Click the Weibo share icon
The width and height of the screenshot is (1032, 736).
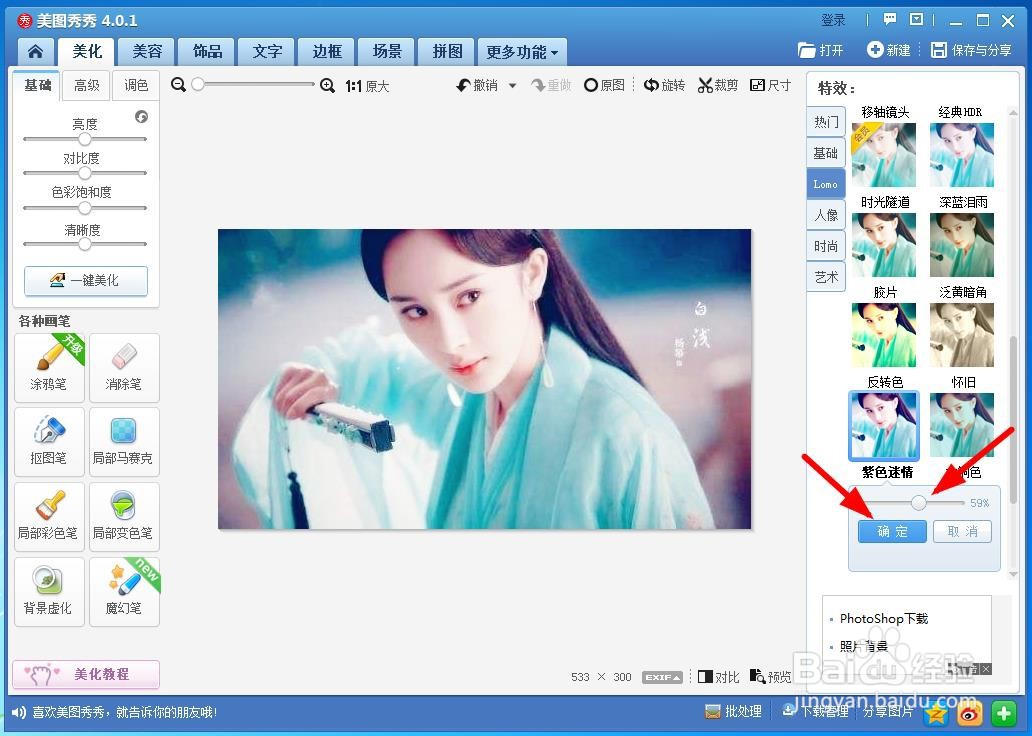tap(969, 713)
